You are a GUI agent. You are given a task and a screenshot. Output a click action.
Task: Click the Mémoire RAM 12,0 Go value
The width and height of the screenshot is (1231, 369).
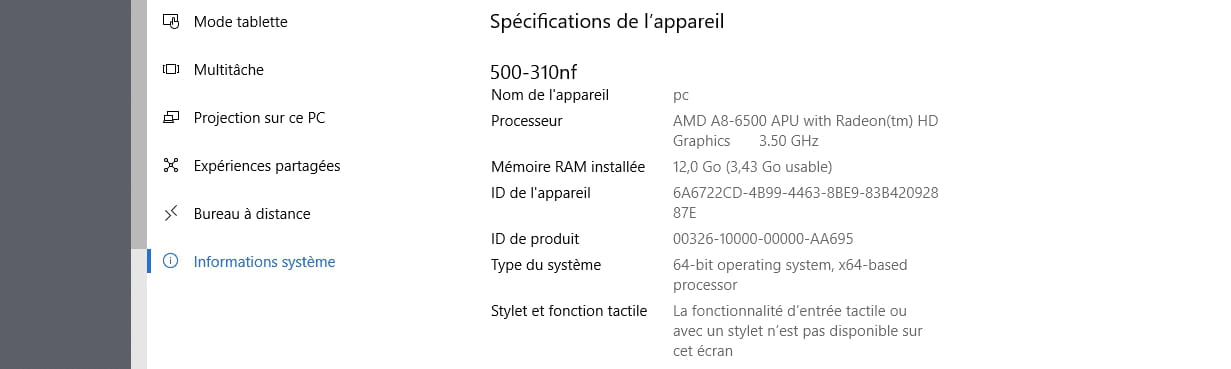pos(752,167)
